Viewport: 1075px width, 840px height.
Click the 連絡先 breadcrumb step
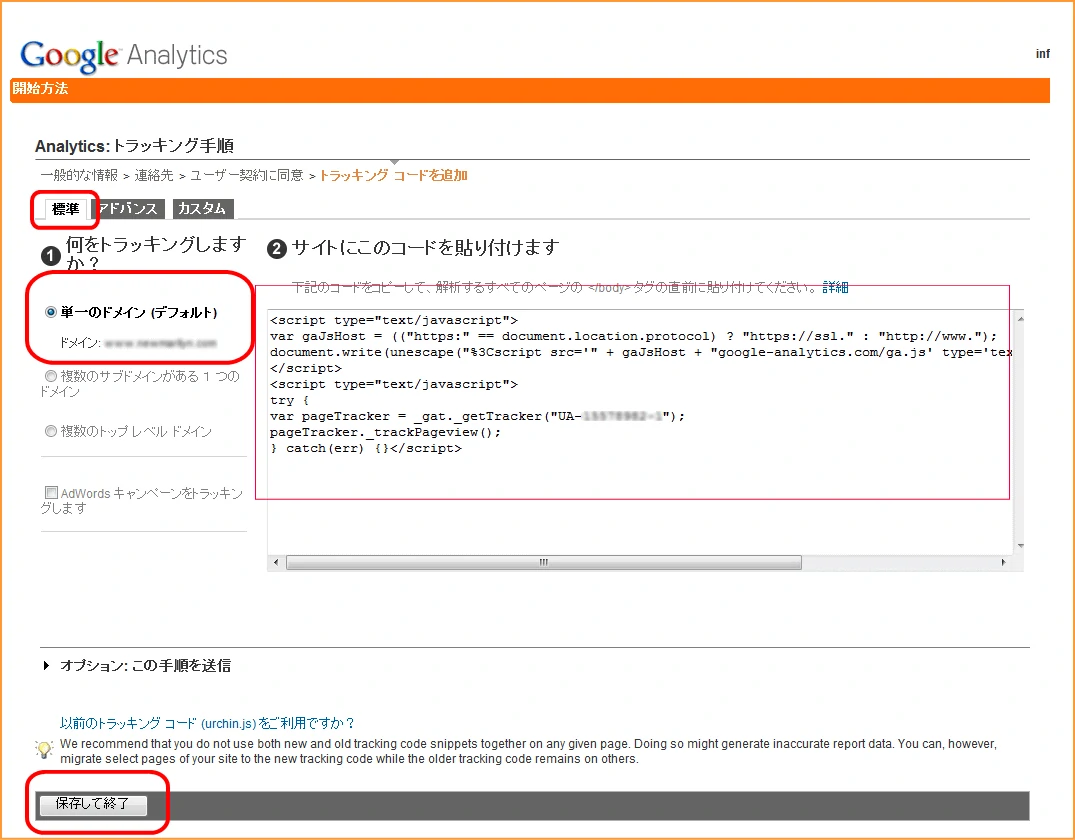click(x=154, y=176)
